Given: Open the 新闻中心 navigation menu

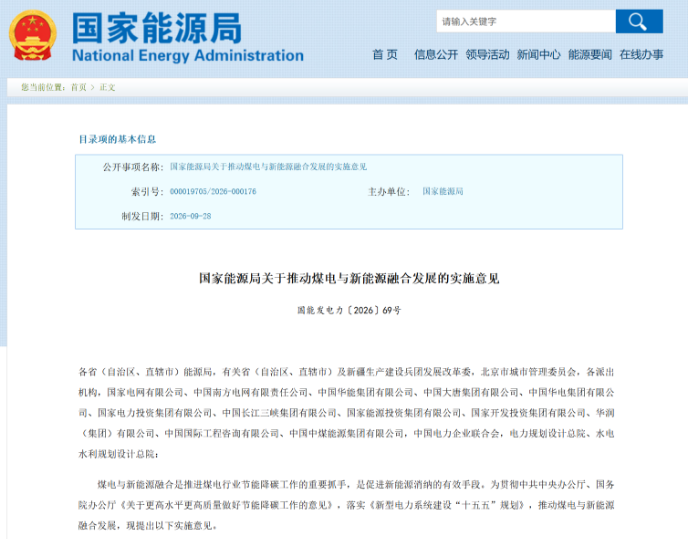Looking at the screenshot, I should (x=538, y=54).
